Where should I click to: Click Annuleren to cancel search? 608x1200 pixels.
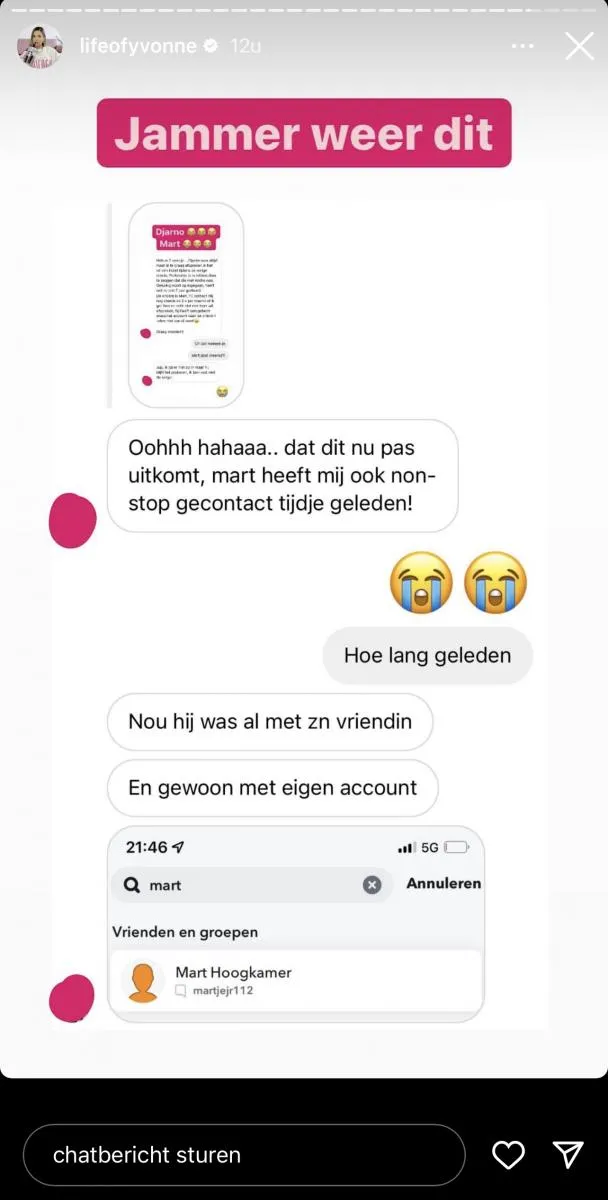tap(443, 884)
